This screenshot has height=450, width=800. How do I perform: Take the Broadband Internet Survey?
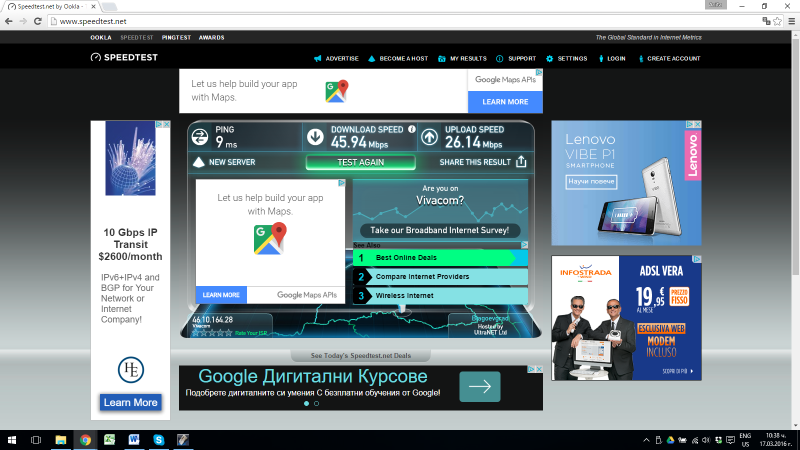(440, 231)
